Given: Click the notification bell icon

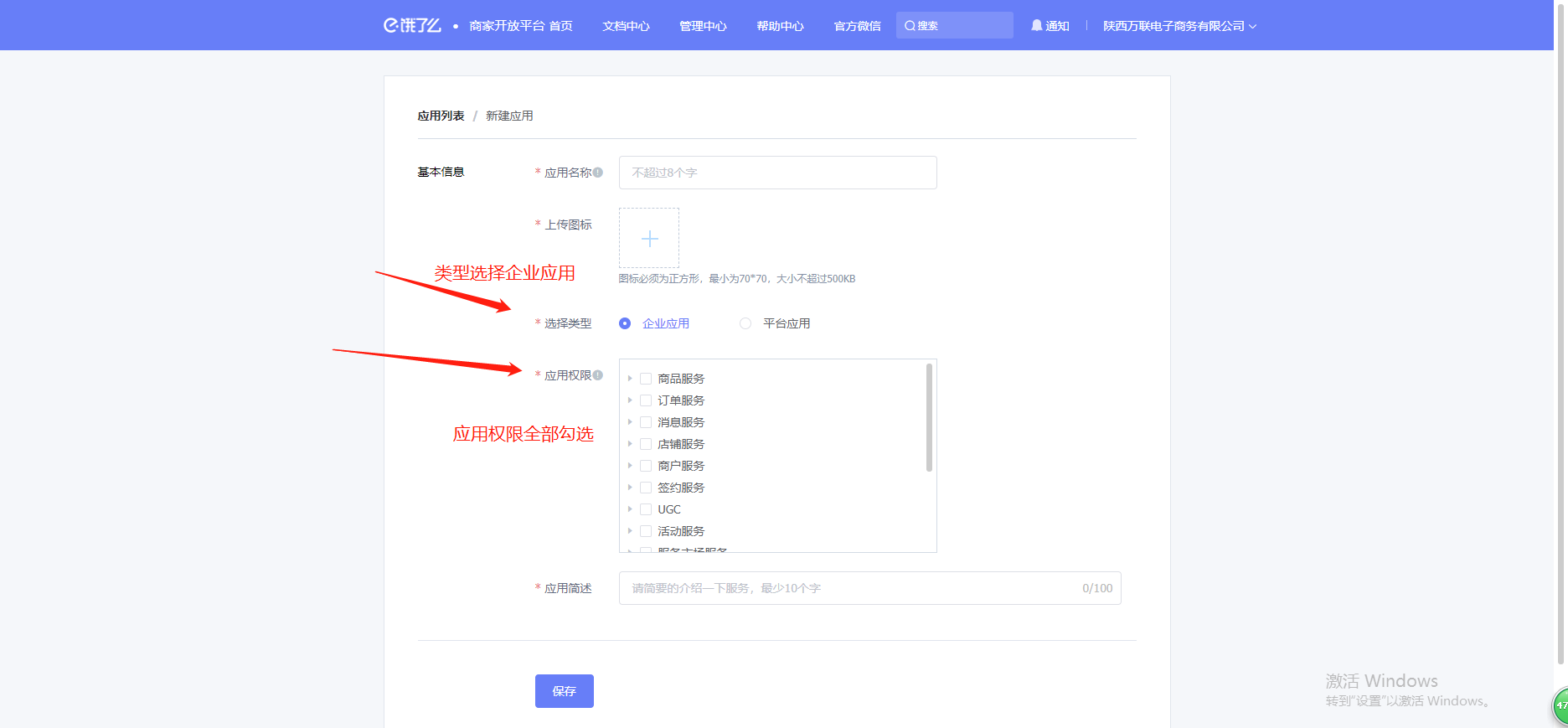Looking at the screenshot, I should (1037, 26).
